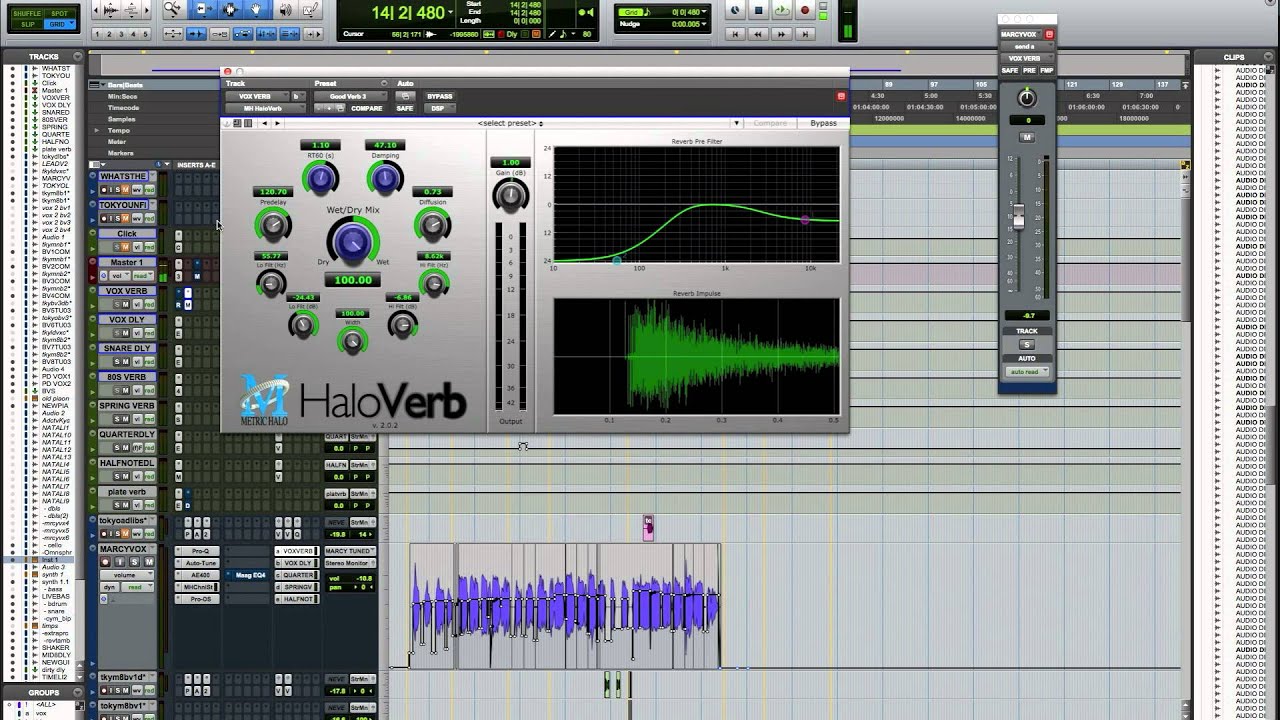Select the Selector tool
Viewport: 1280px width, 720px height.
[x=230, y=10]
